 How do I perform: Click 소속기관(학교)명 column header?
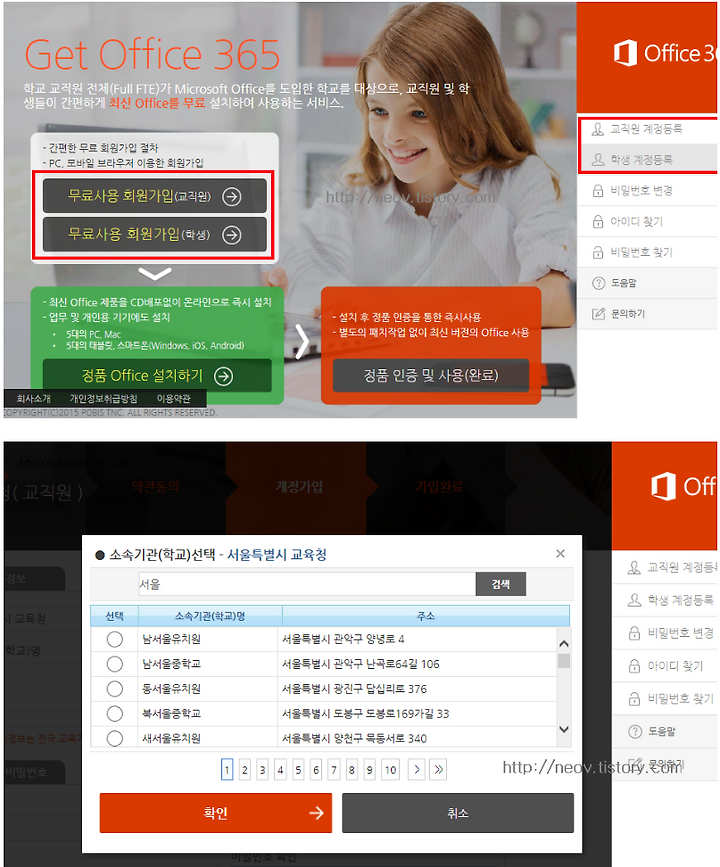(x=210, y=616)
